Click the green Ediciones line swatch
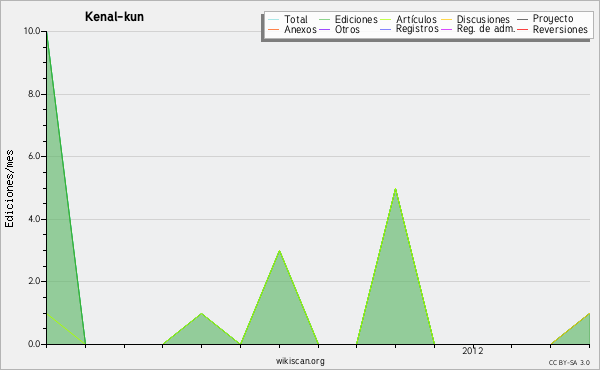 tap(324, 20)
